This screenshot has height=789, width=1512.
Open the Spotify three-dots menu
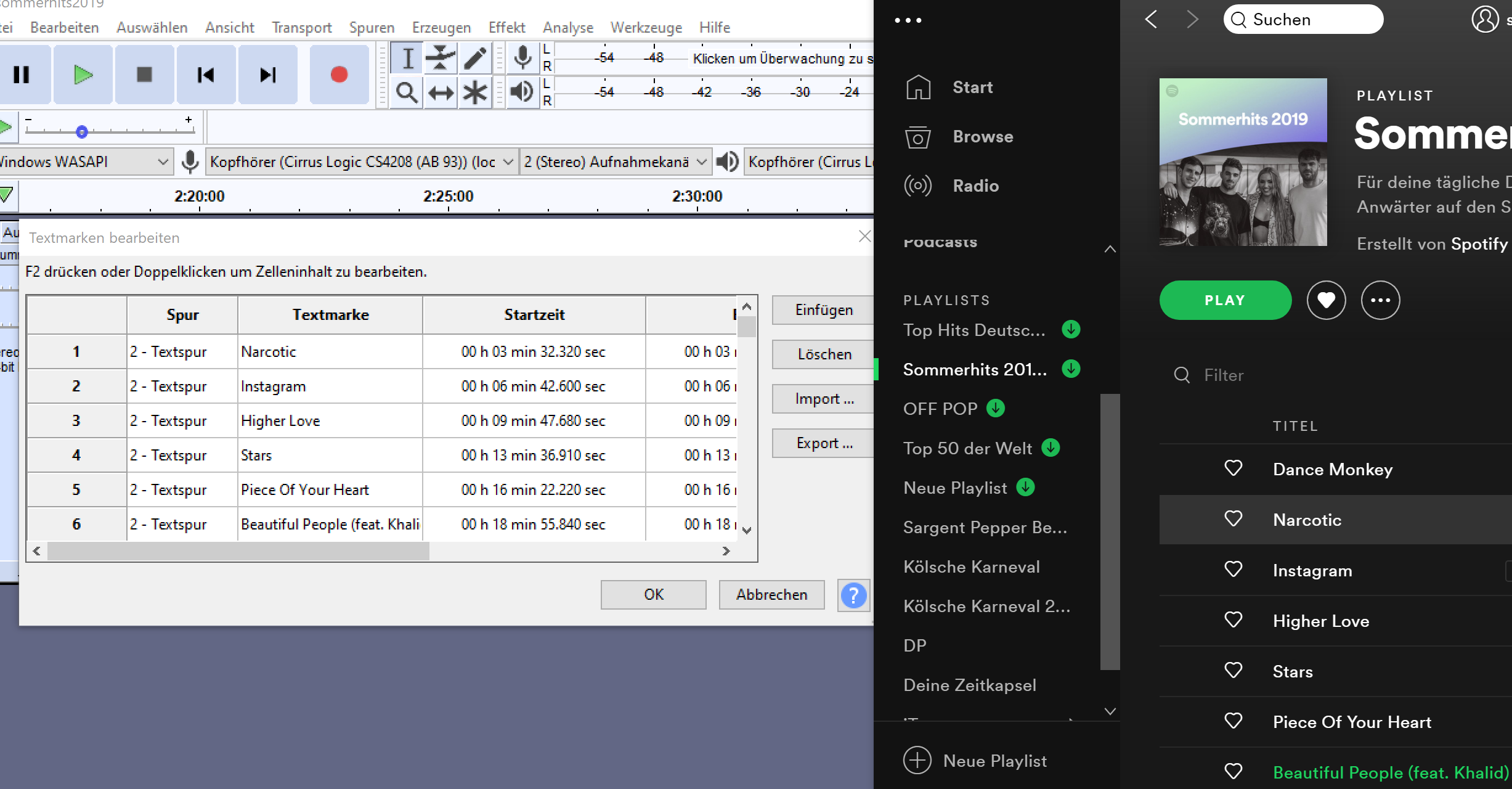tap(908, 20)
